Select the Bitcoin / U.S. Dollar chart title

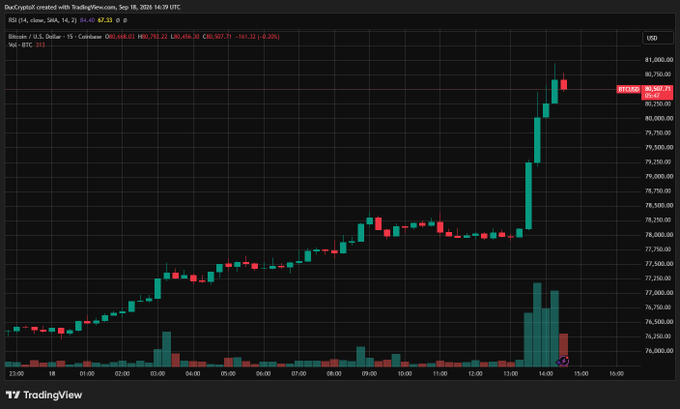pyautogui.click(x=55, y=37)
